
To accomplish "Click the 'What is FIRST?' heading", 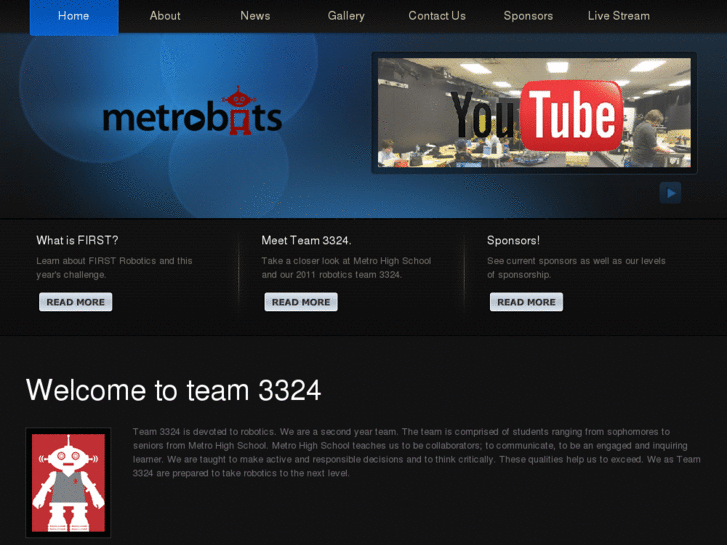I will (77, 240).
